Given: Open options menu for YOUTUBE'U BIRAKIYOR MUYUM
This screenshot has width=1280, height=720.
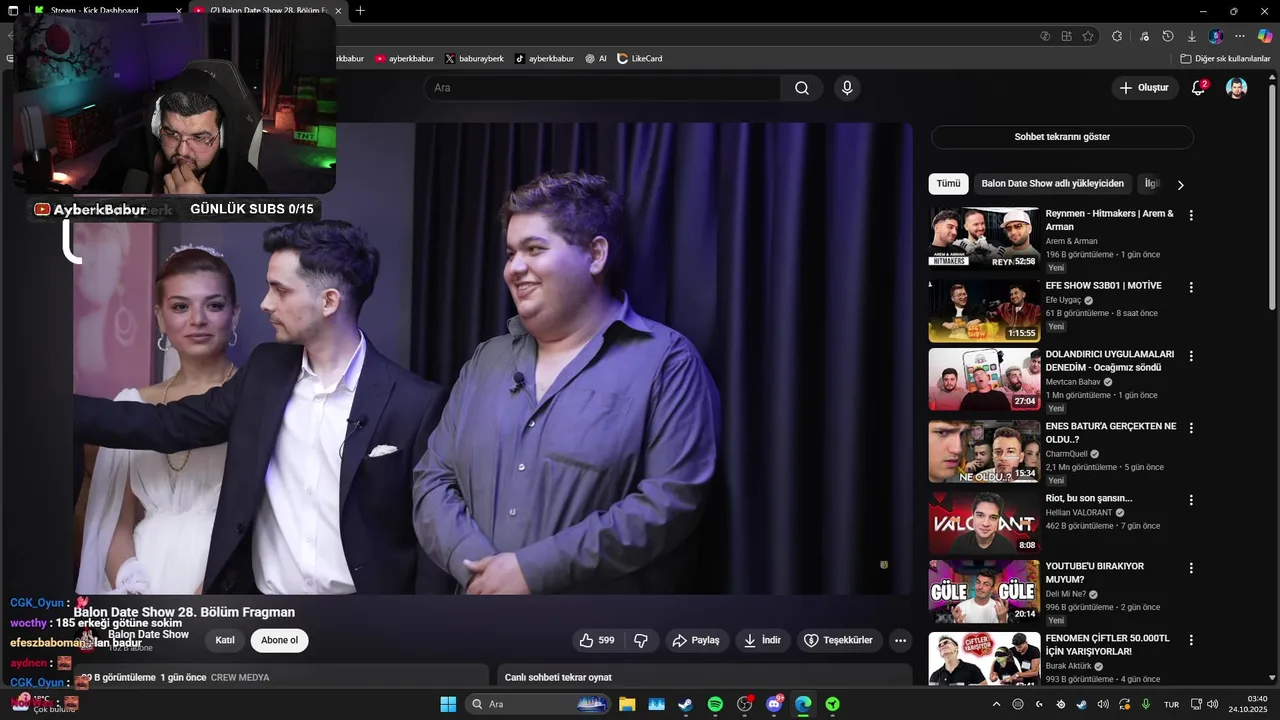Looking at the screenshot, I should coord(1190,568).
